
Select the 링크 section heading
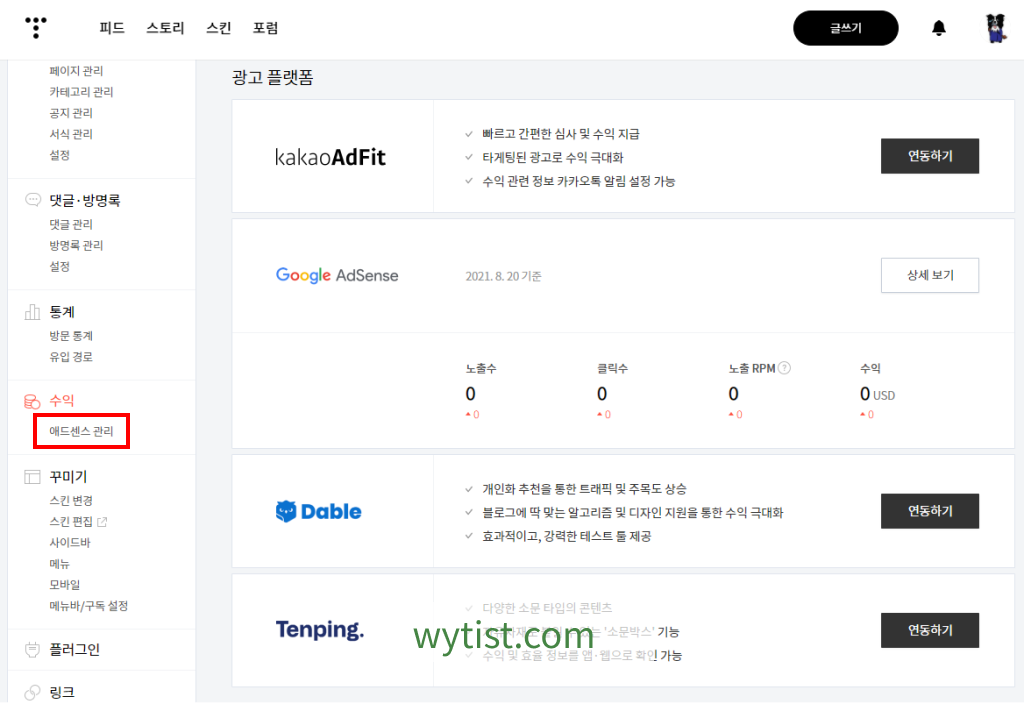62,692
